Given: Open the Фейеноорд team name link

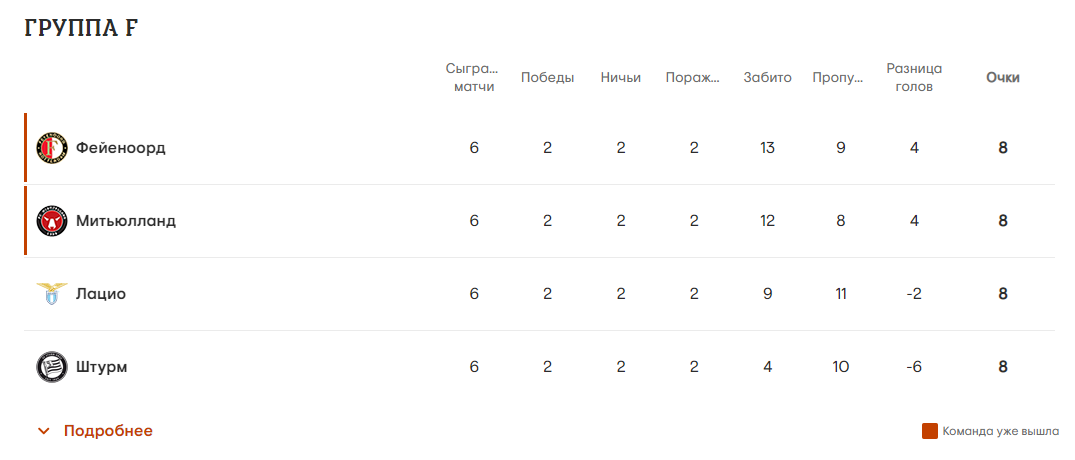Looking at the screenshot, I should [120, 148].
